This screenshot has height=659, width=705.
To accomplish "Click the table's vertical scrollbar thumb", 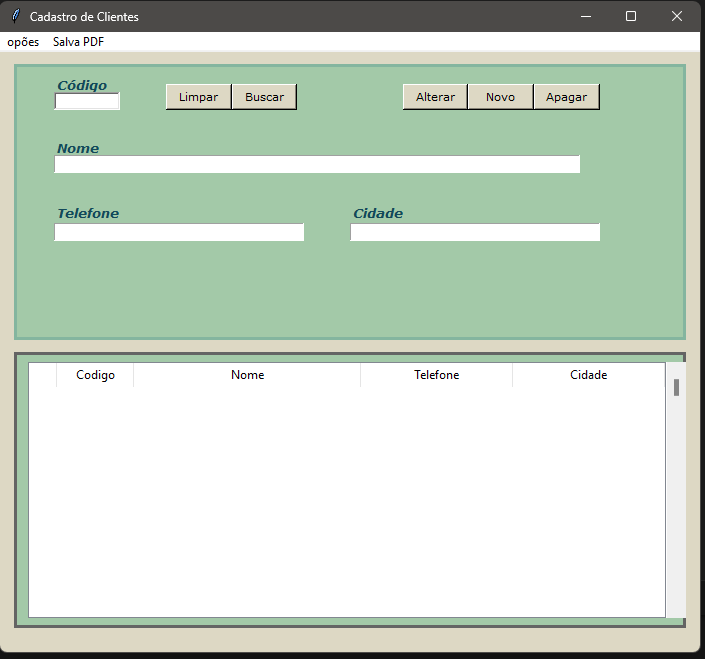I will point(676,388).
